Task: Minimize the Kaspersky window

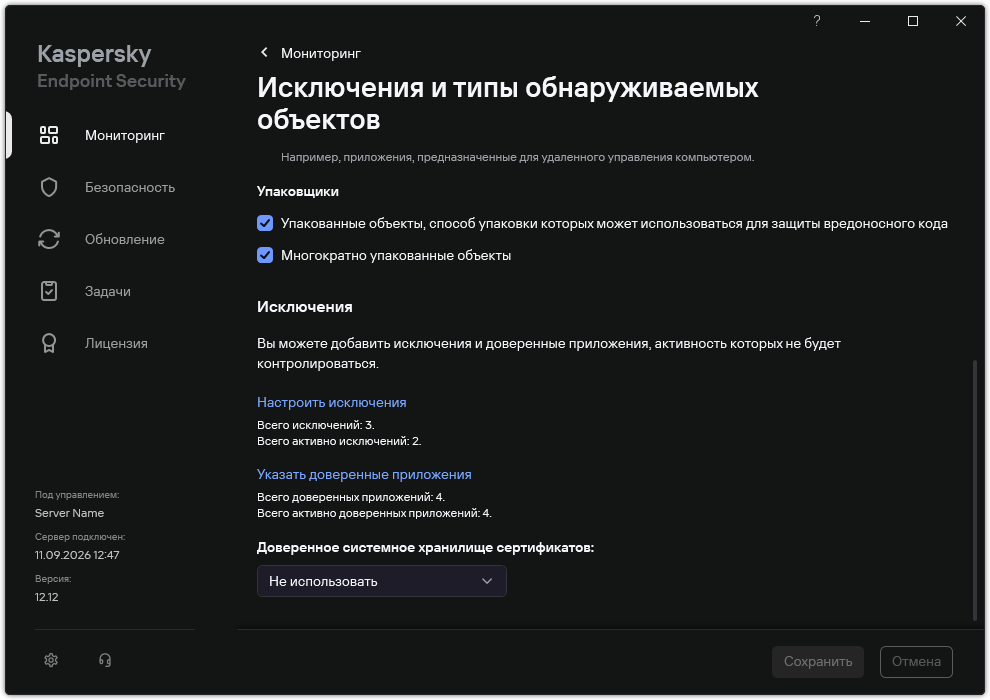Action: pyautogui.click(x=865, y=21)
